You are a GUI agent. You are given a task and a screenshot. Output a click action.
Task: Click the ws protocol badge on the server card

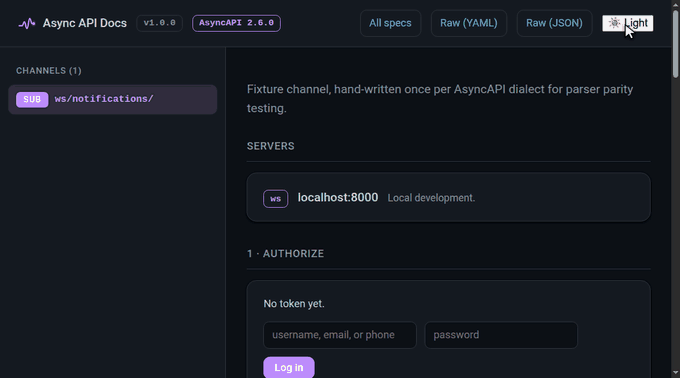click(275, 199)
